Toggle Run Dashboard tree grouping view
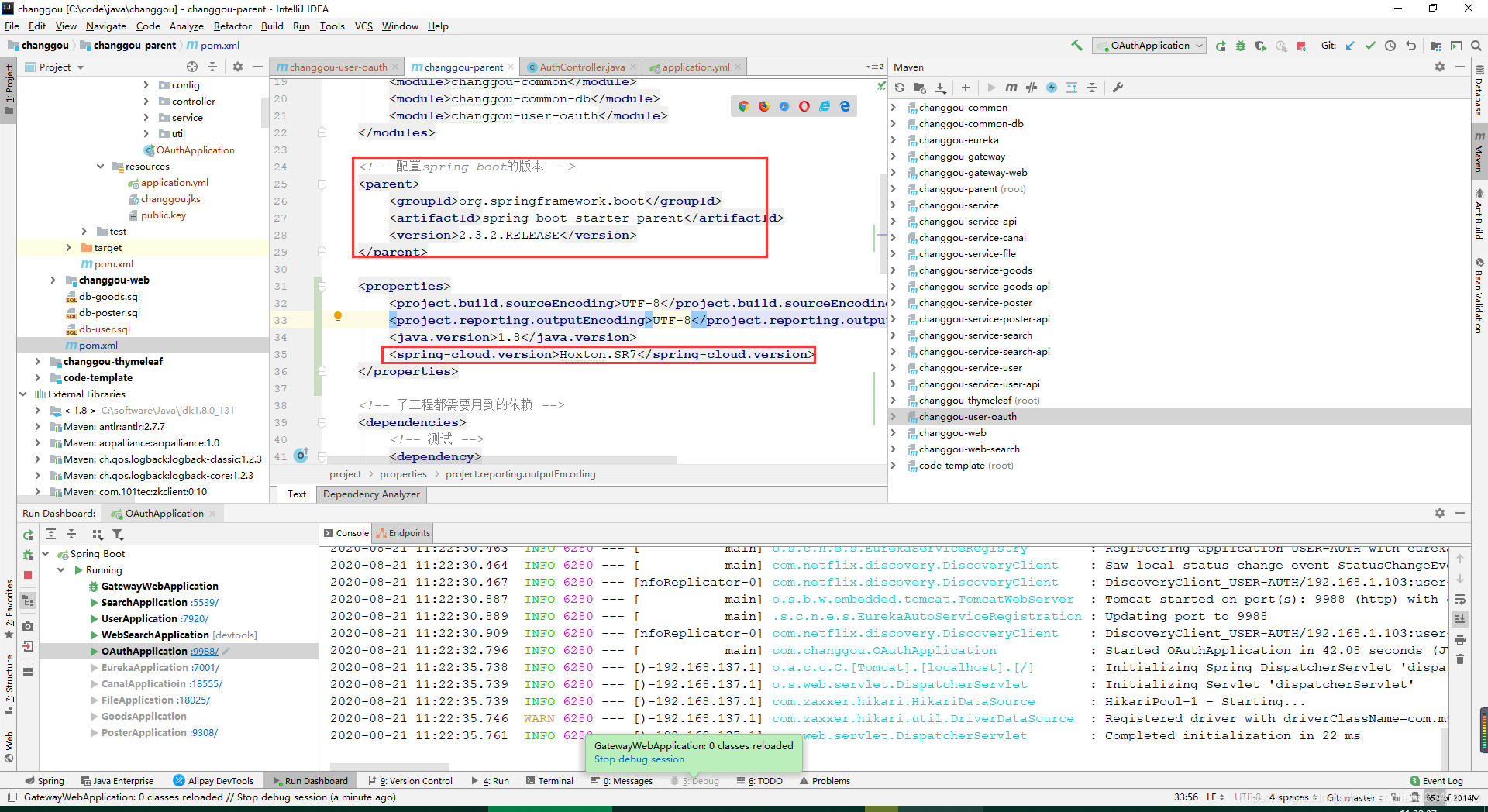 [x=28, y=600]
